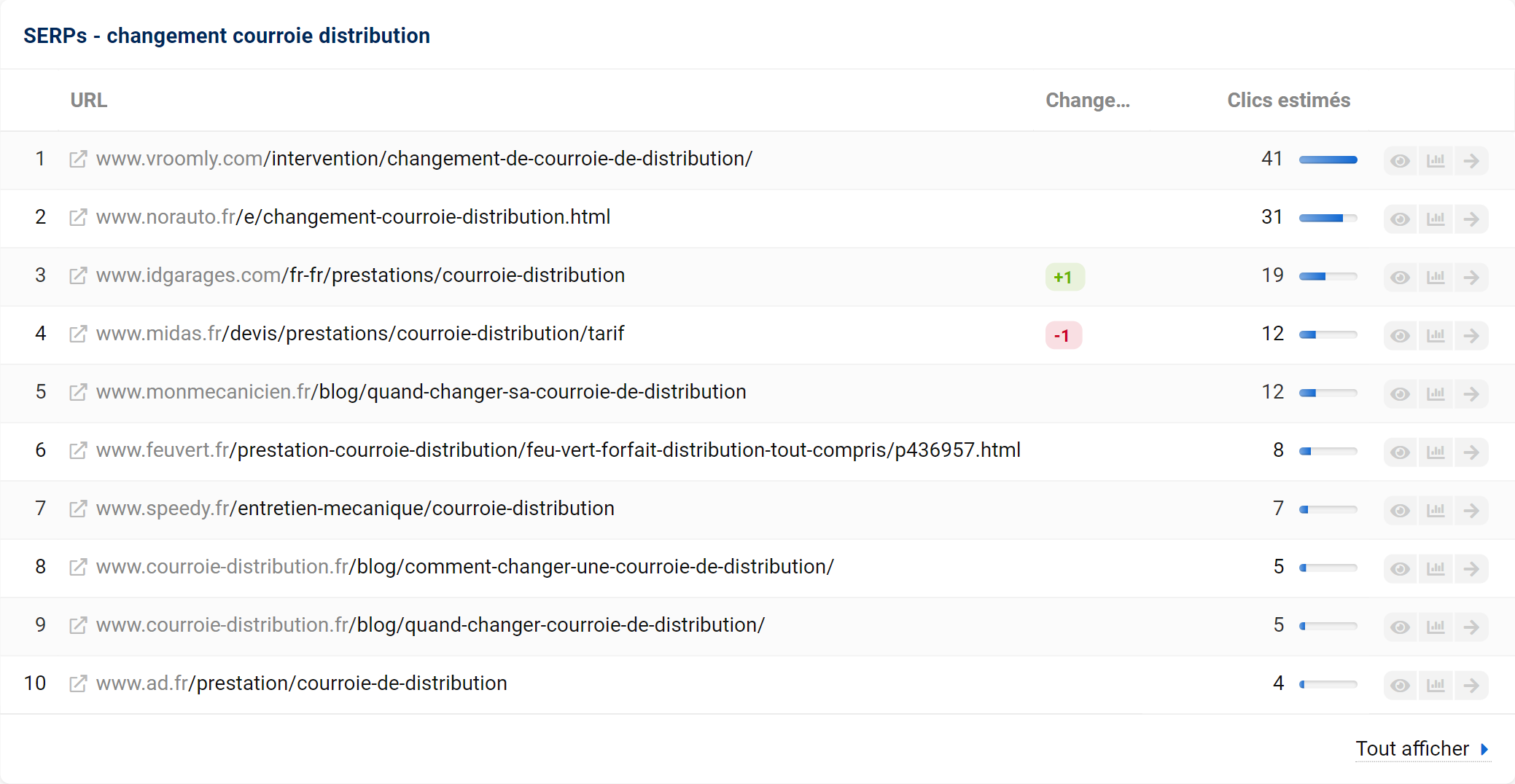Sort by Clics estimés column header

[1288, 101]
